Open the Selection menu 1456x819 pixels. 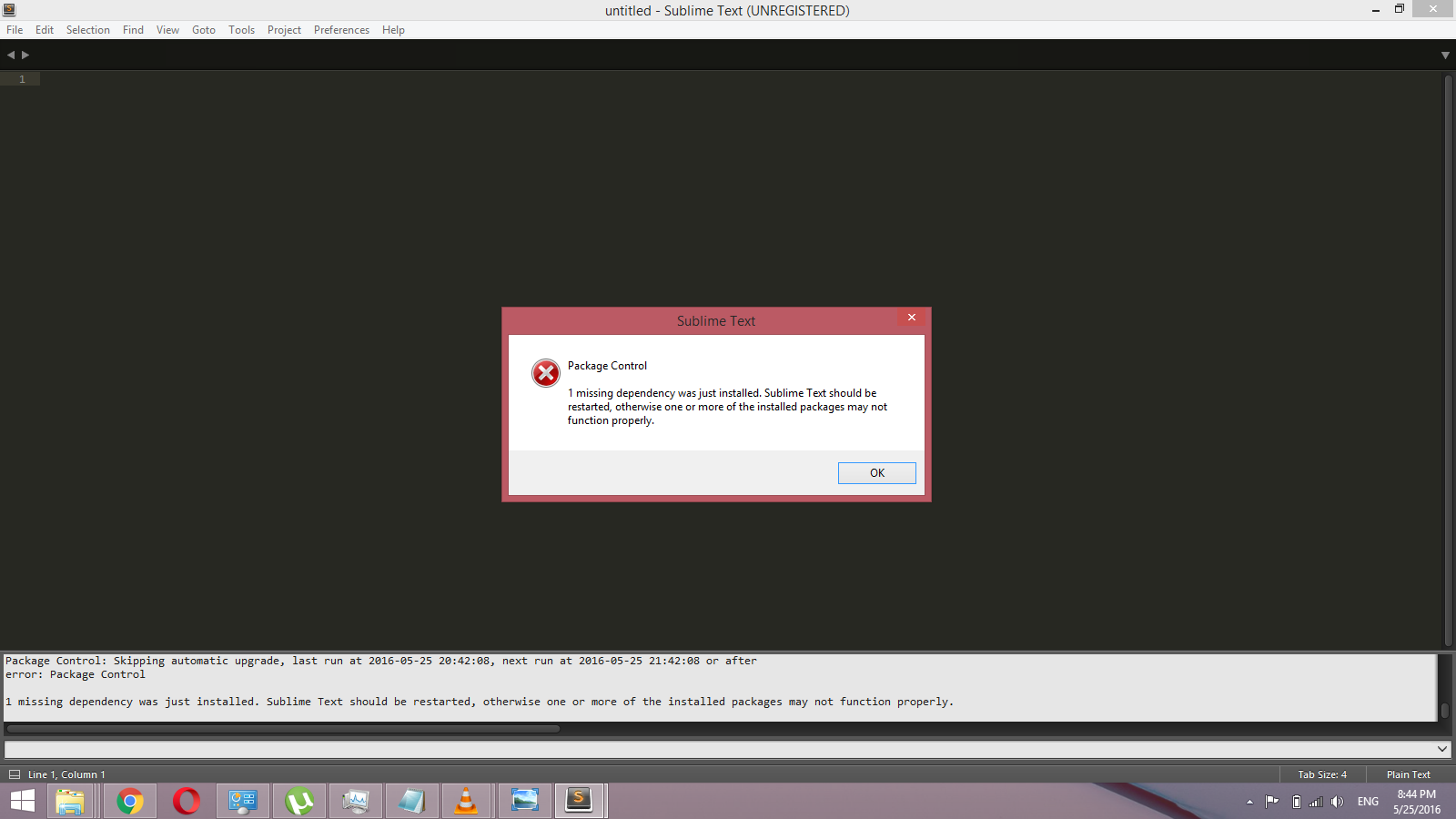pos(87,30)
